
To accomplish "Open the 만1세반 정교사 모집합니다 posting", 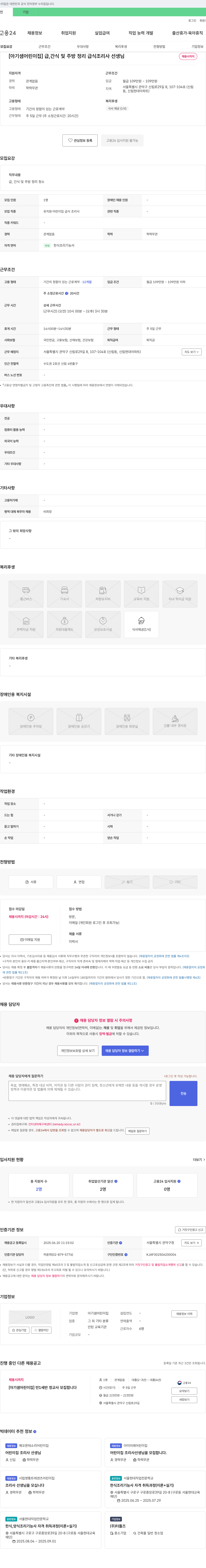I will coord(43,1388).
